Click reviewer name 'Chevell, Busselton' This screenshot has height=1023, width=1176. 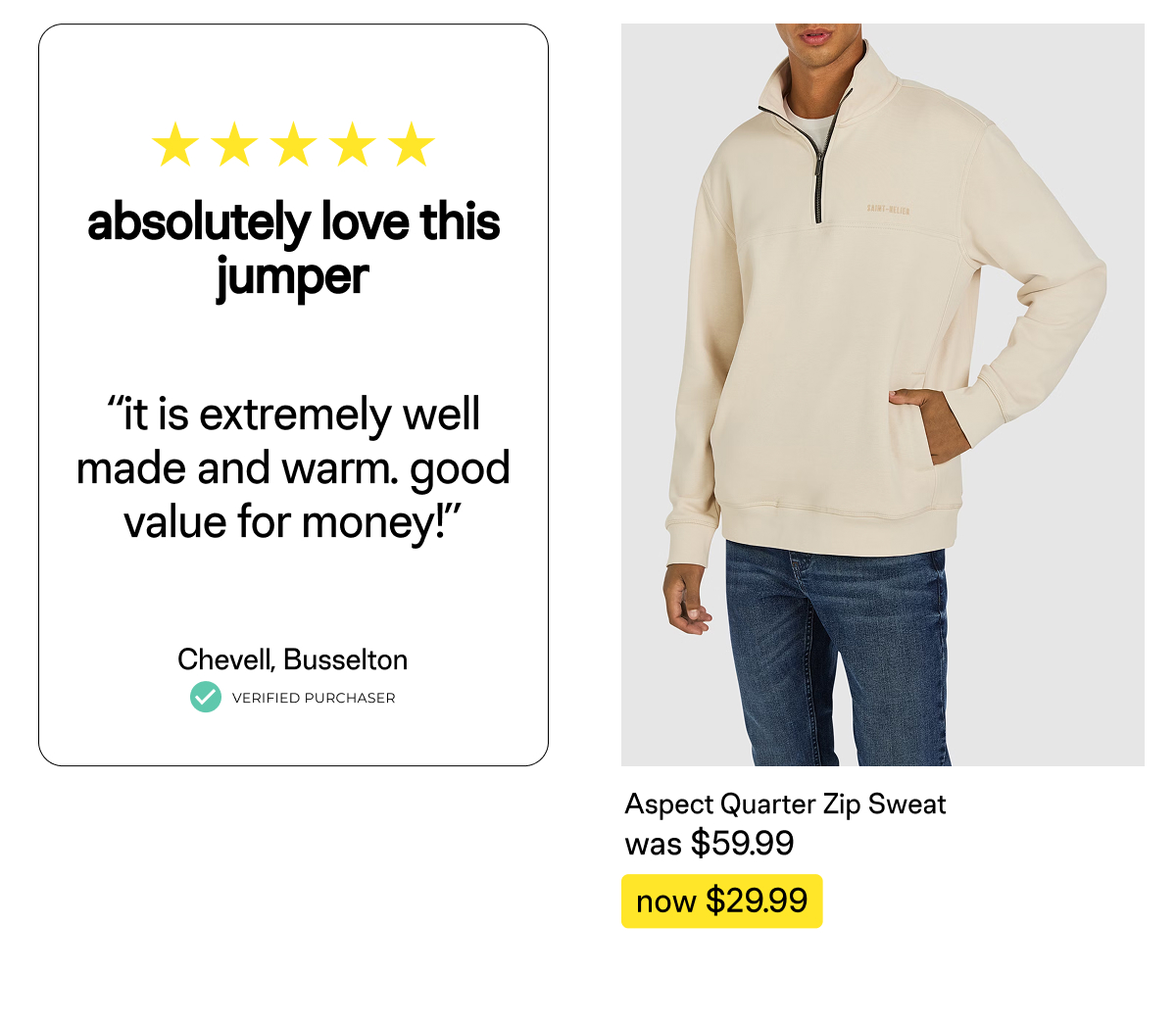pyautogui.click(x=292, y=659)
